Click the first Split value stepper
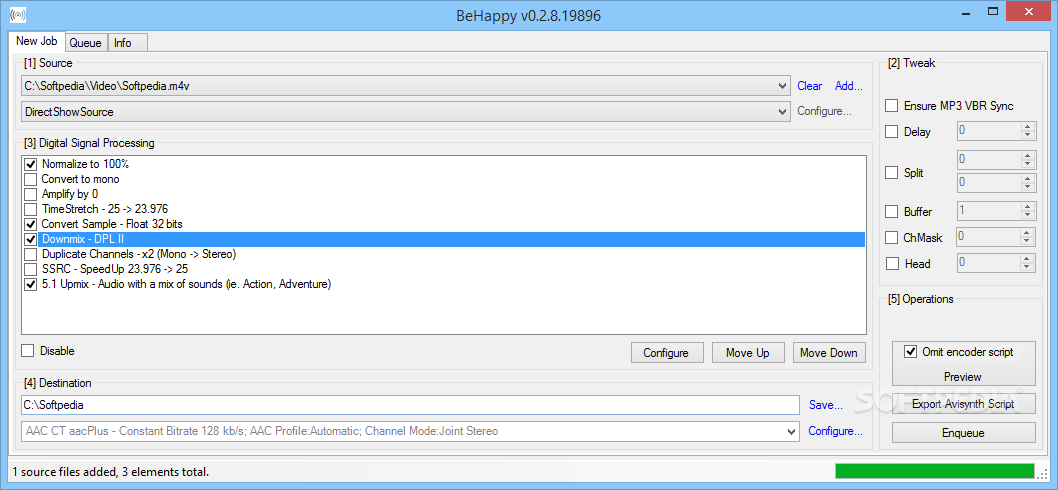 pyautogui.click(x=1028, y=160)
